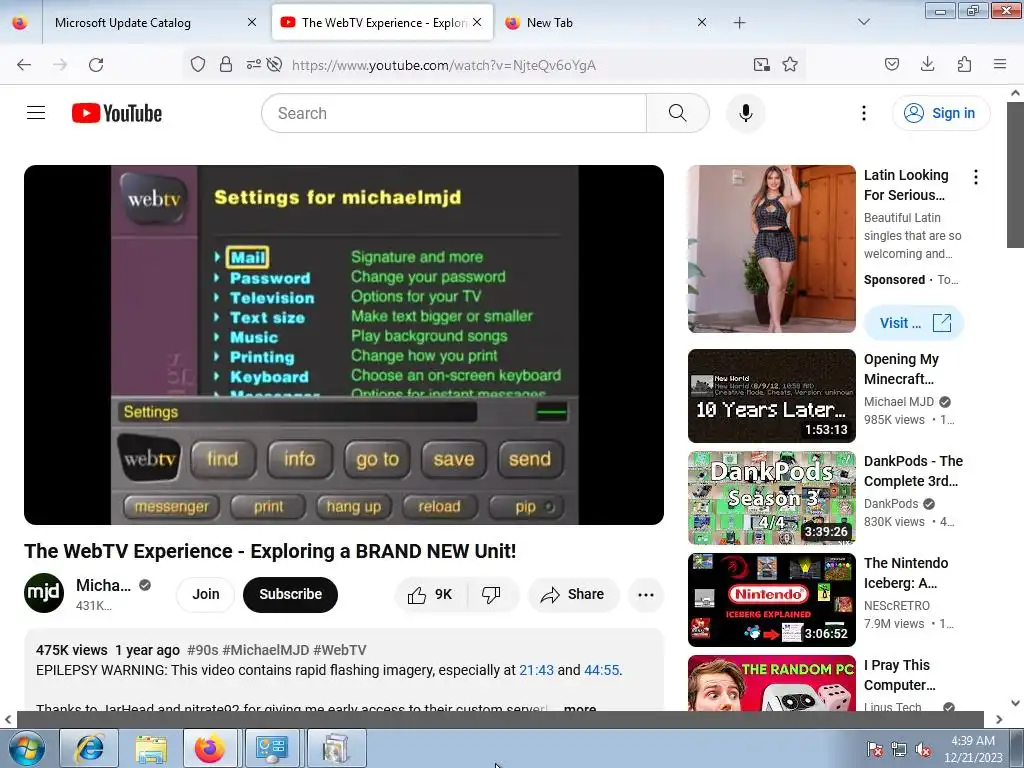Viewport: 1024px width, 768px height.
Task: Open the YouTube settings three-dot menu
Action: [864, 113]
